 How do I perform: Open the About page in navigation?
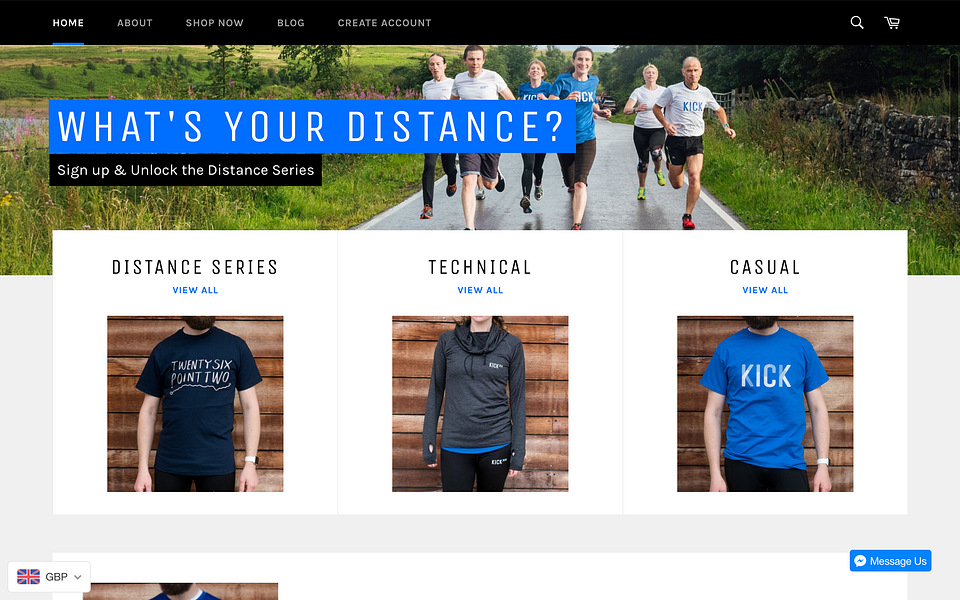click(x=135, y=23)
